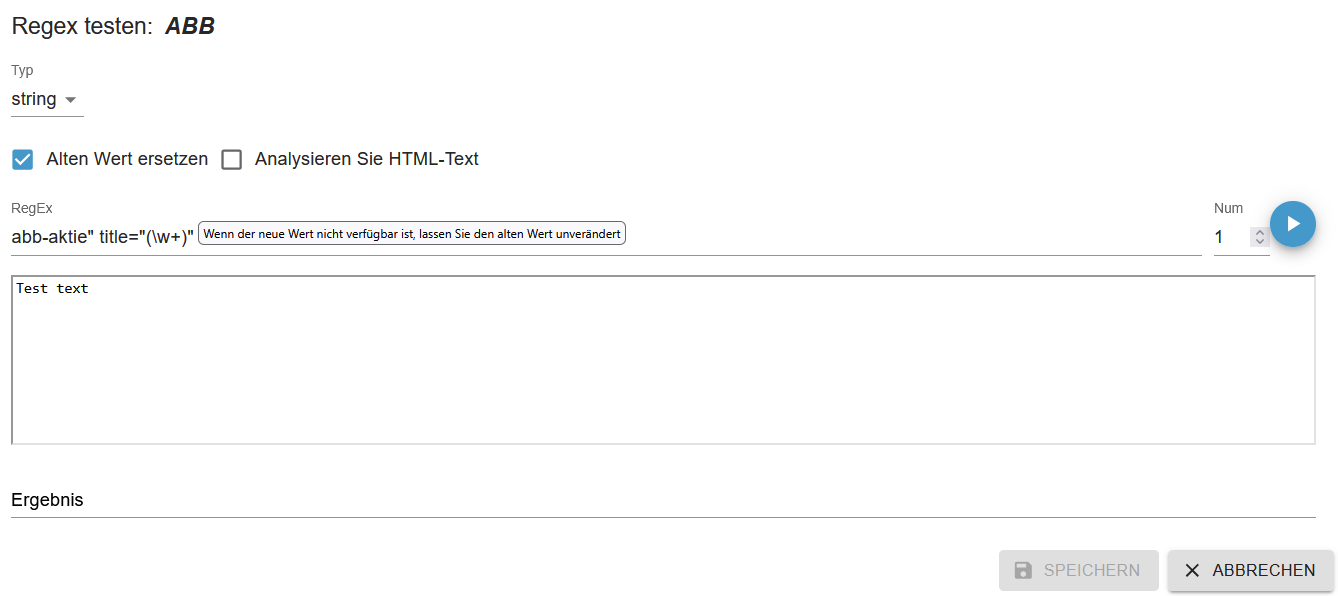
Task: Increase Num with the up stepper arrow
Action: point(1260,233)
